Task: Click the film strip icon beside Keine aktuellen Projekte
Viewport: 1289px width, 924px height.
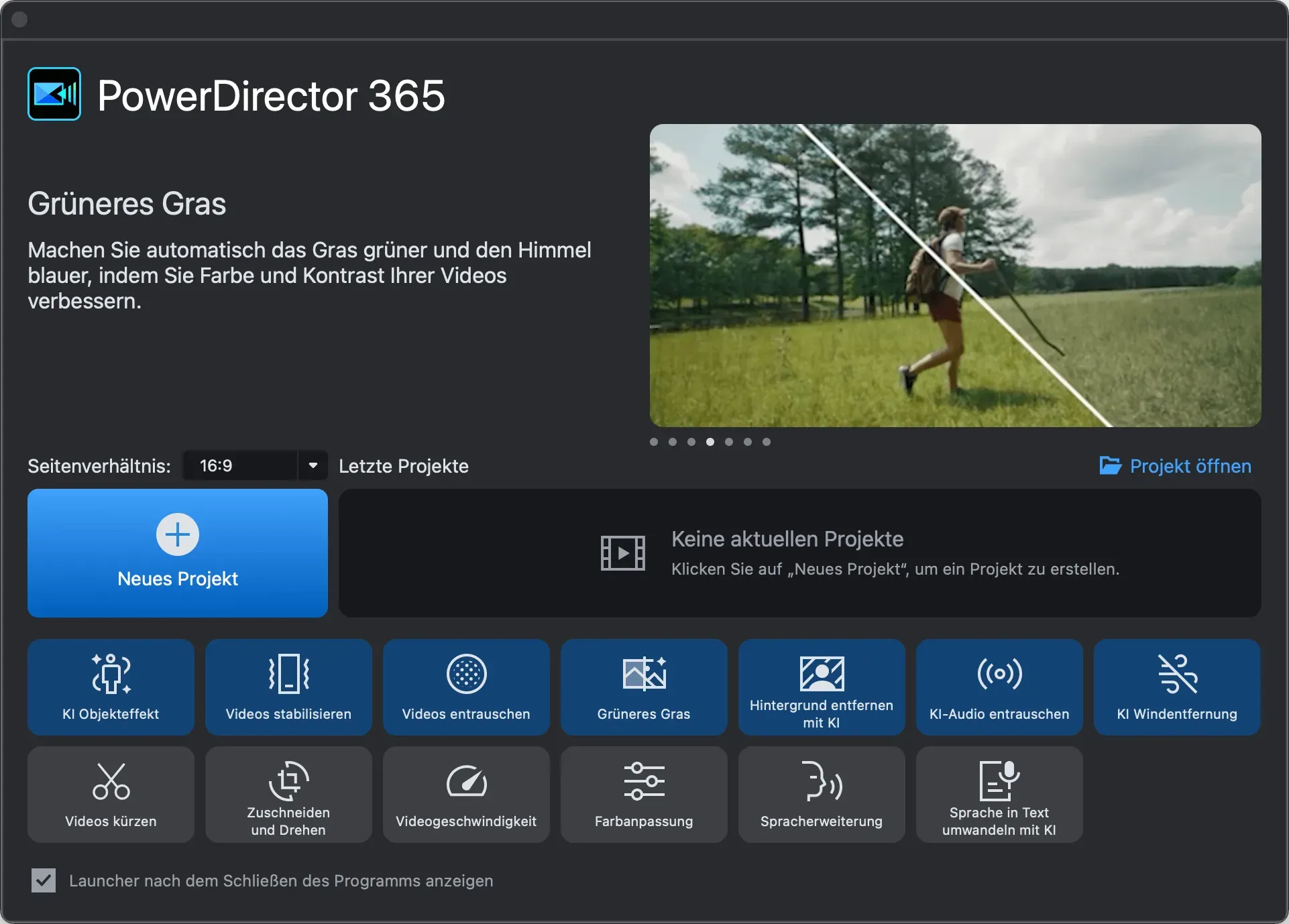Action: click(x=623, y=553)
